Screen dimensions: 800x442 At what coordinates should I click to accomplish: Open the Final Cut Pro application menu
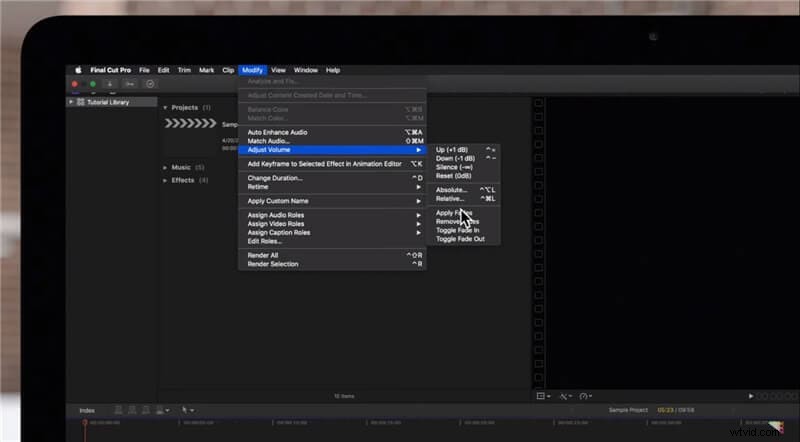coord(111,70)
